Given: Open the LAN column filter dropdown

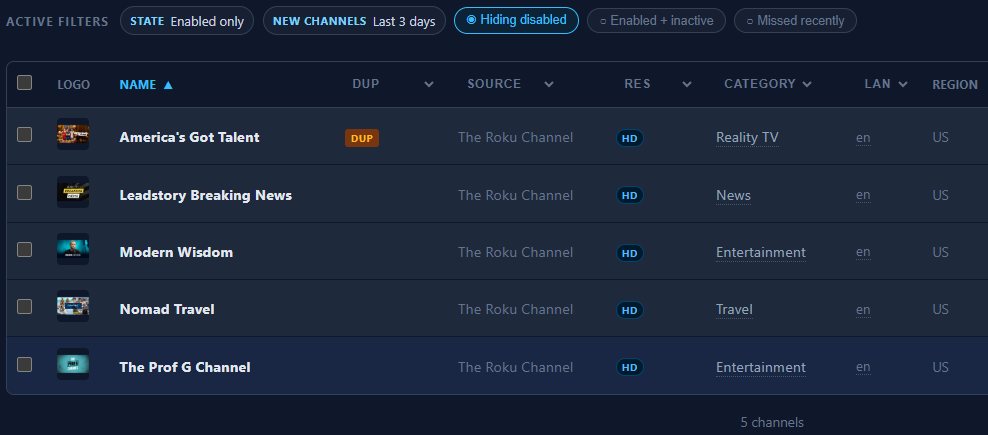Looking at the screenshot, I should click(903, 84).
